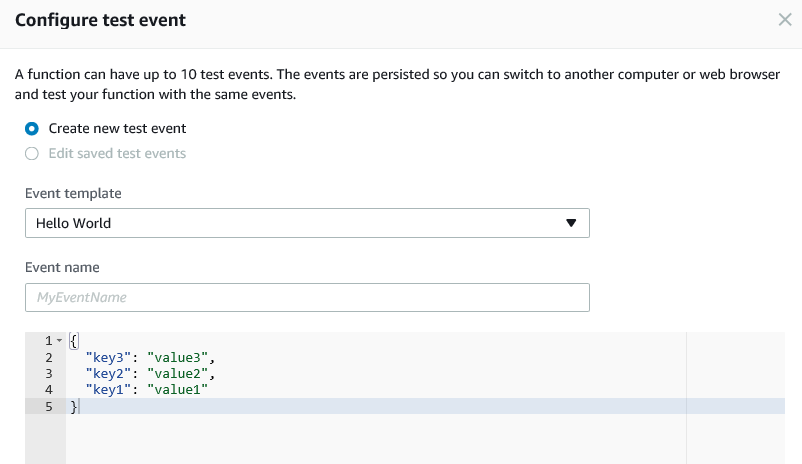Place cursor on "key1" in the JSON
The width and height of the screenshot is (802, 464).
coord(108,389)
